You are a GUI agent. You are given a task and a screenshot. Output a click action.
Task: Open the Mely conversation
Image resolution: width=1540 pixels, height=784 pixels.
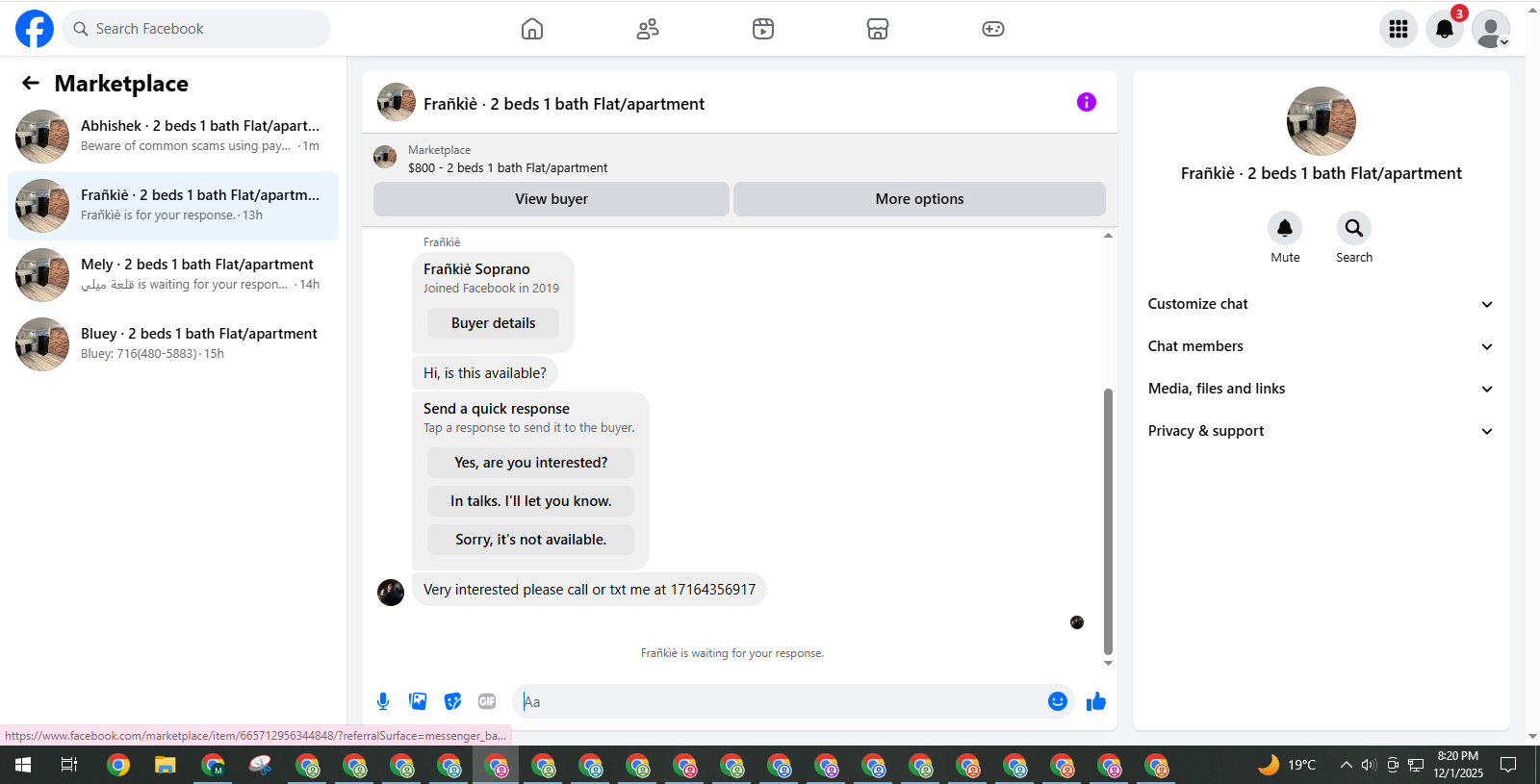point(173,275)
